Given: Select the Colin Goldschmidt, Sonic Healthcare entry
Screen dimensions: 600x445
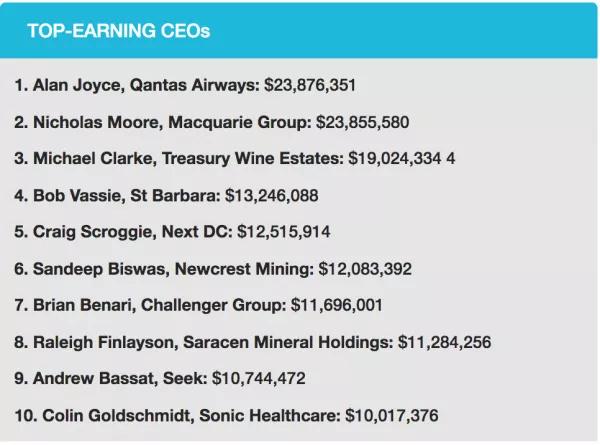Looking at the screenshot, I should pyautogui.click(x=176, y=415).
